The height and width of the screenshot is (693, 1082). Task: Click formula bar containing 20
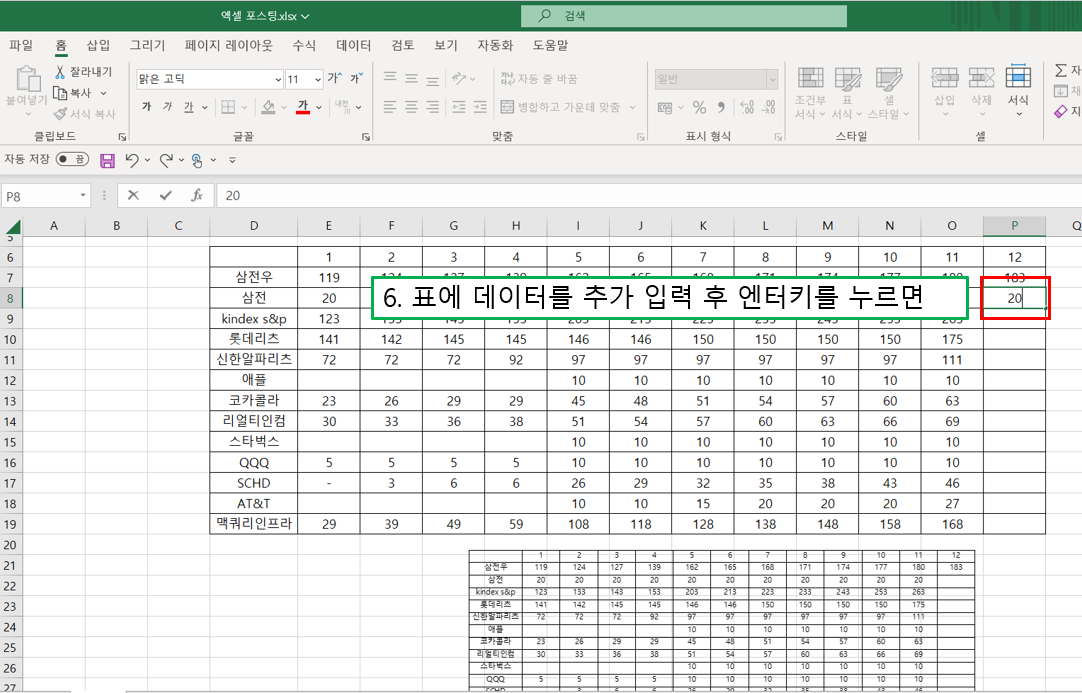coord(649,196)
